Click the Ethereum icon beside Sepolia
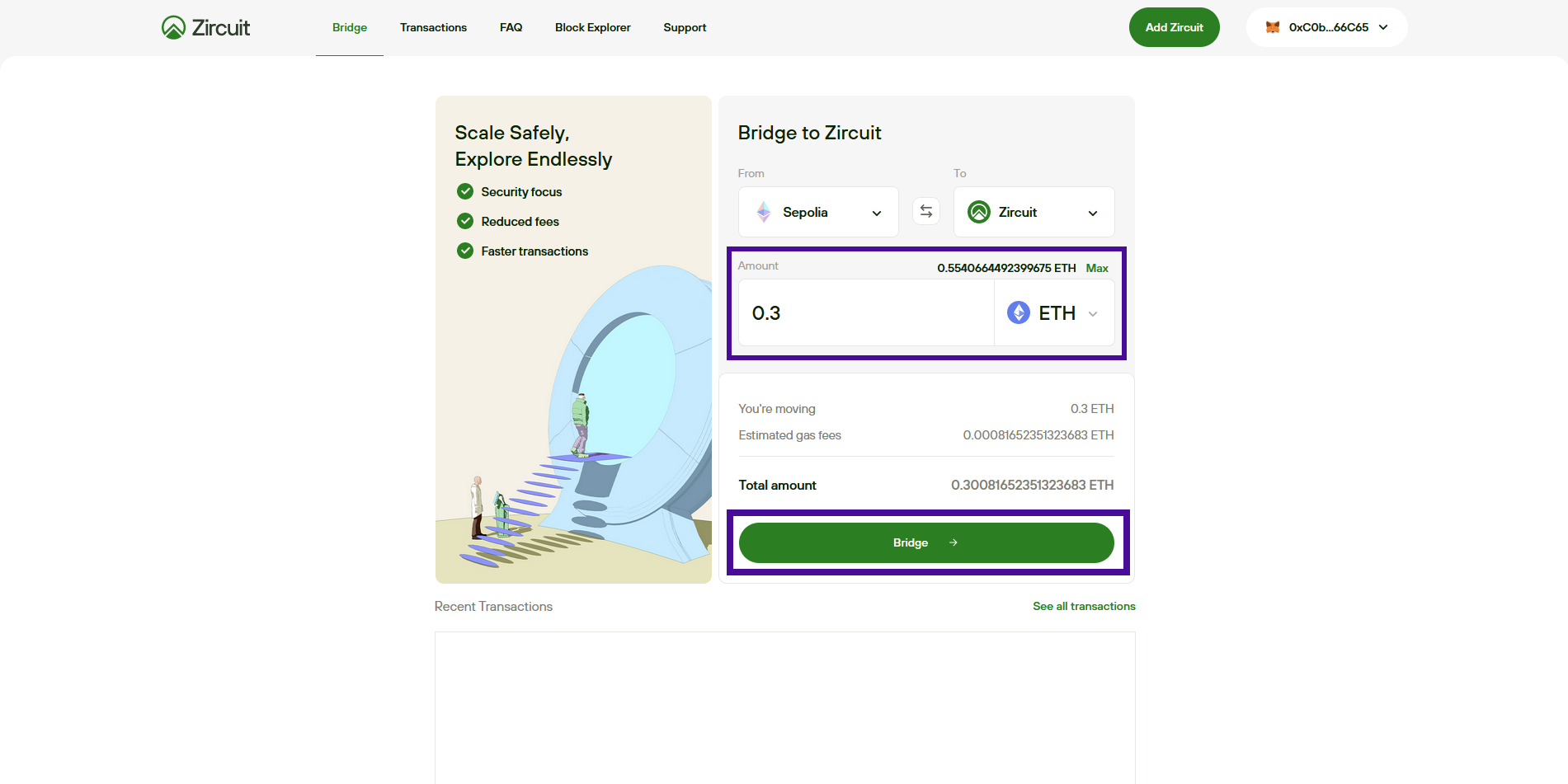The width and height of the screenshot is (1568, 784). (x=764, y=212)
